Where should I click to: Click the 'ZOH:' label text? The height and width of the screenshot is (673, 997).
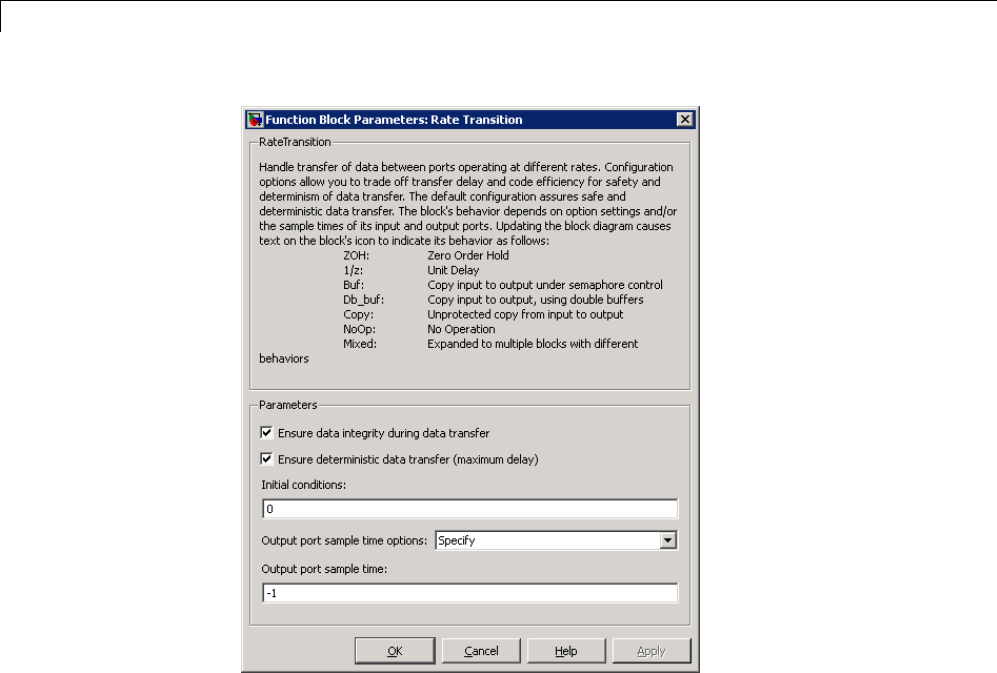tap(356, 255)
